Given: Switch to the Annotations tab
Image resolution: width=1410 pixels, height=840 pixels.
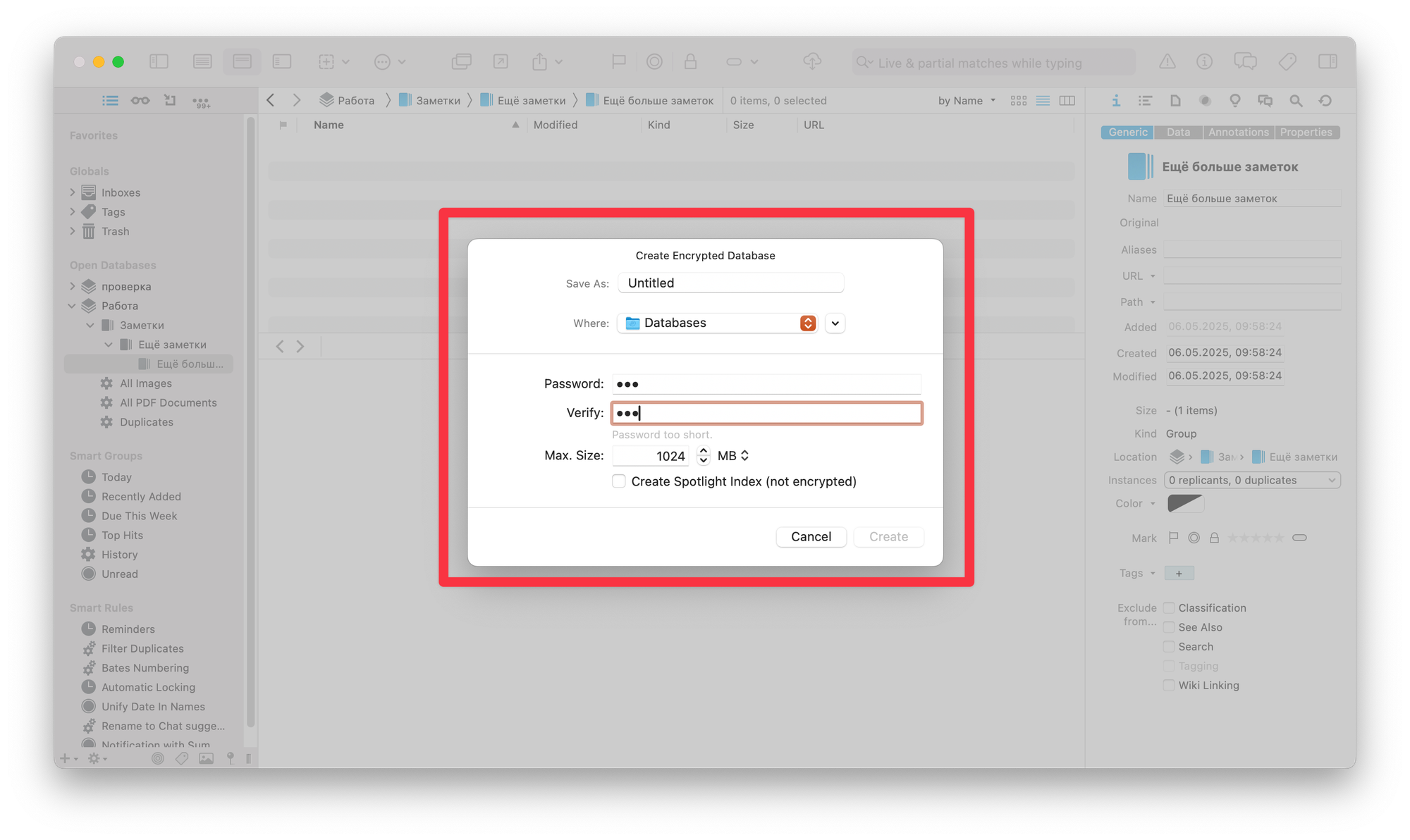Looking at the screenshot, I should tap(1238, 132).
